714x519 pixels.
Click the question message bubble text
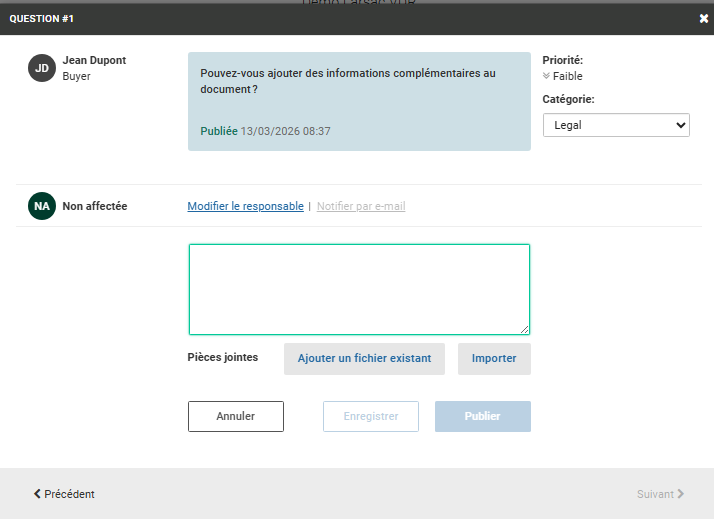tap(347, 81)
